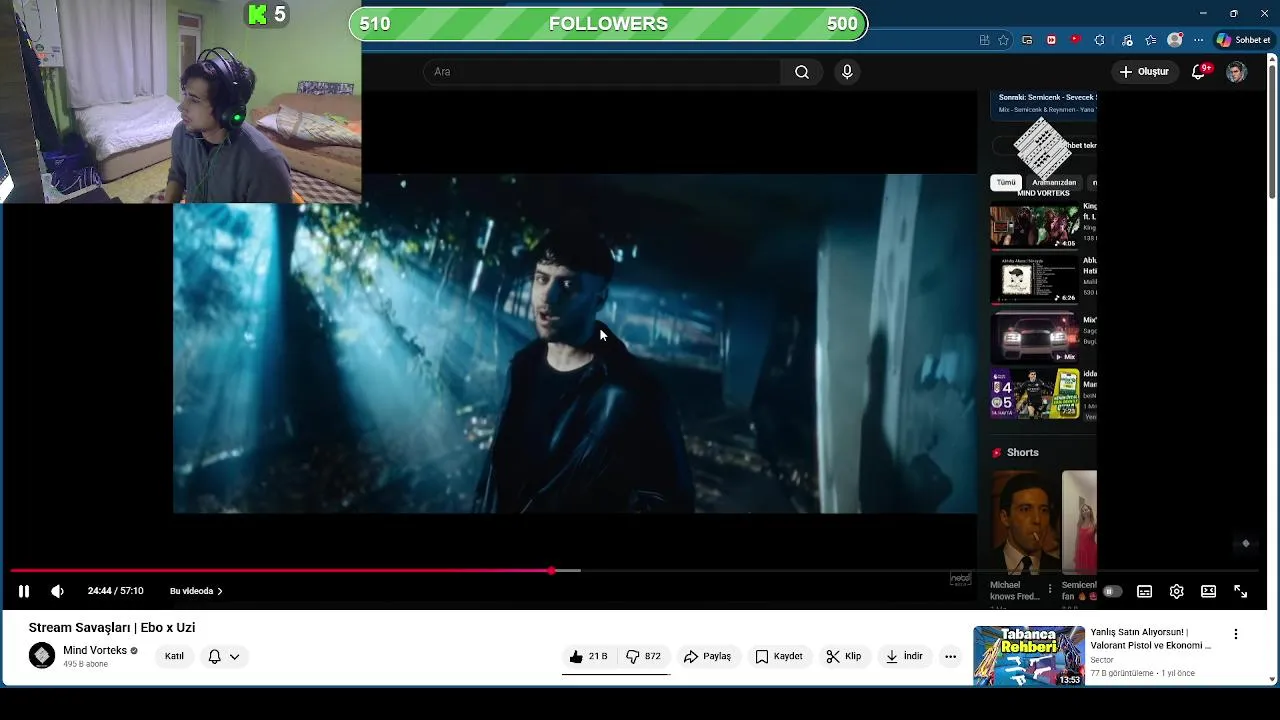Save the video with Kaydet
The width and height of the screenshot is (1280, 720).
click(x=779, y=656)
